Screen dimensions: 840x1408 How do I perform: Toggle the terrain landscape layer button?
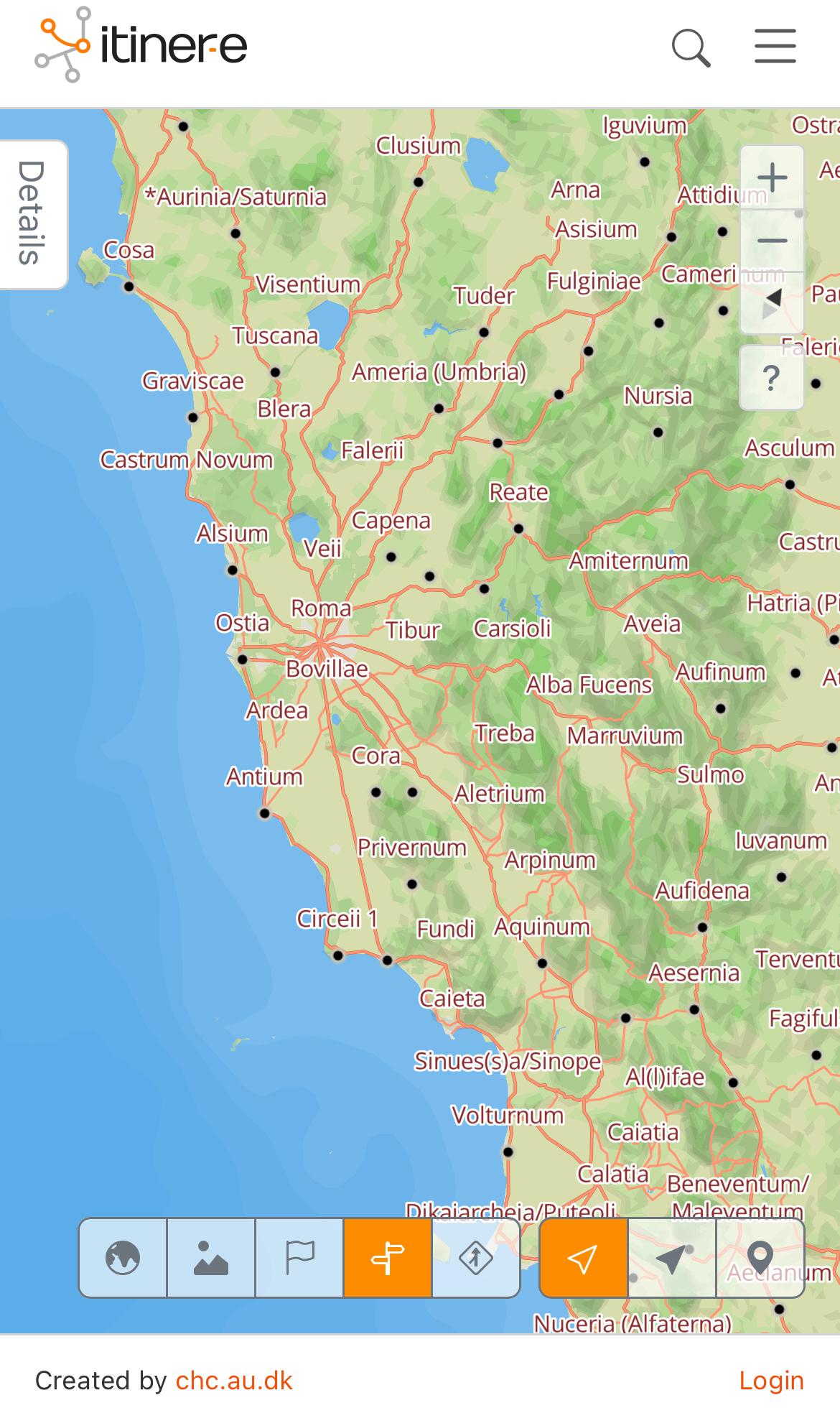click(x=211, y=1258)
